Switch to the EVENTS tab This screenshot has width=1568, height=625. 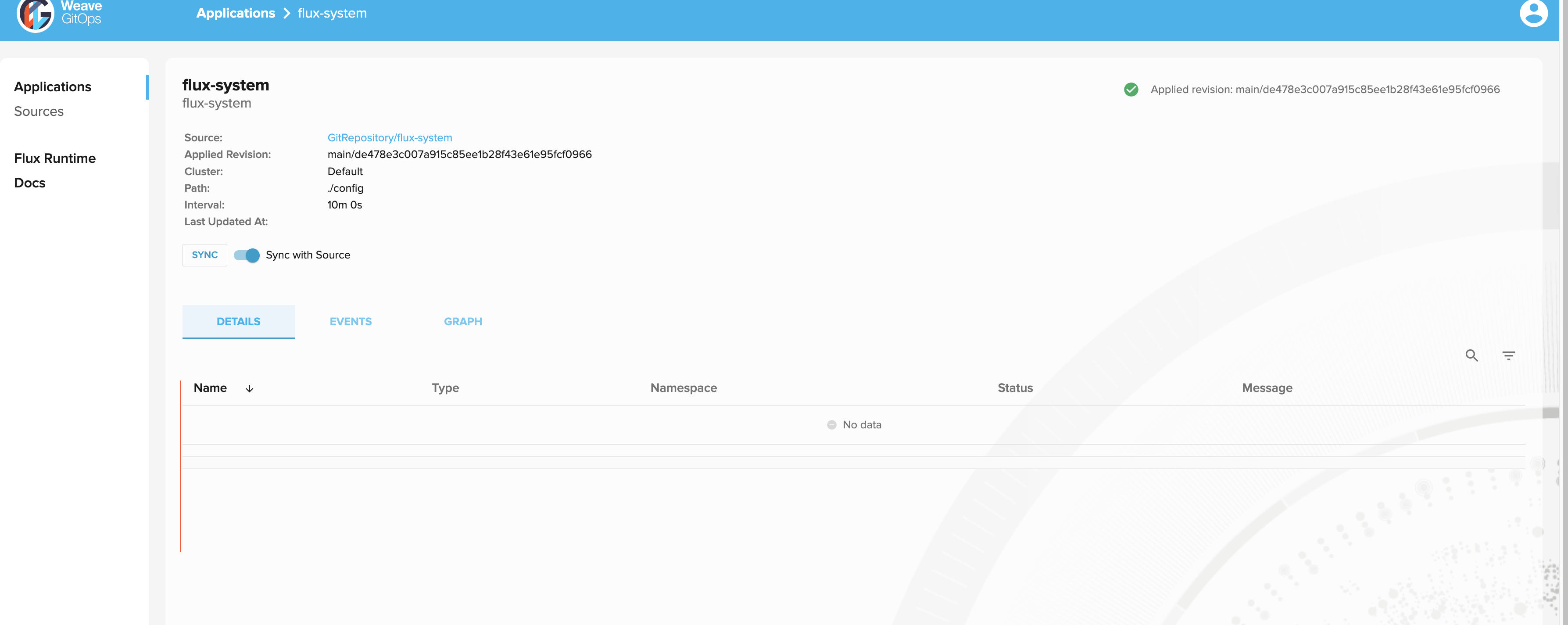(351, 321)
